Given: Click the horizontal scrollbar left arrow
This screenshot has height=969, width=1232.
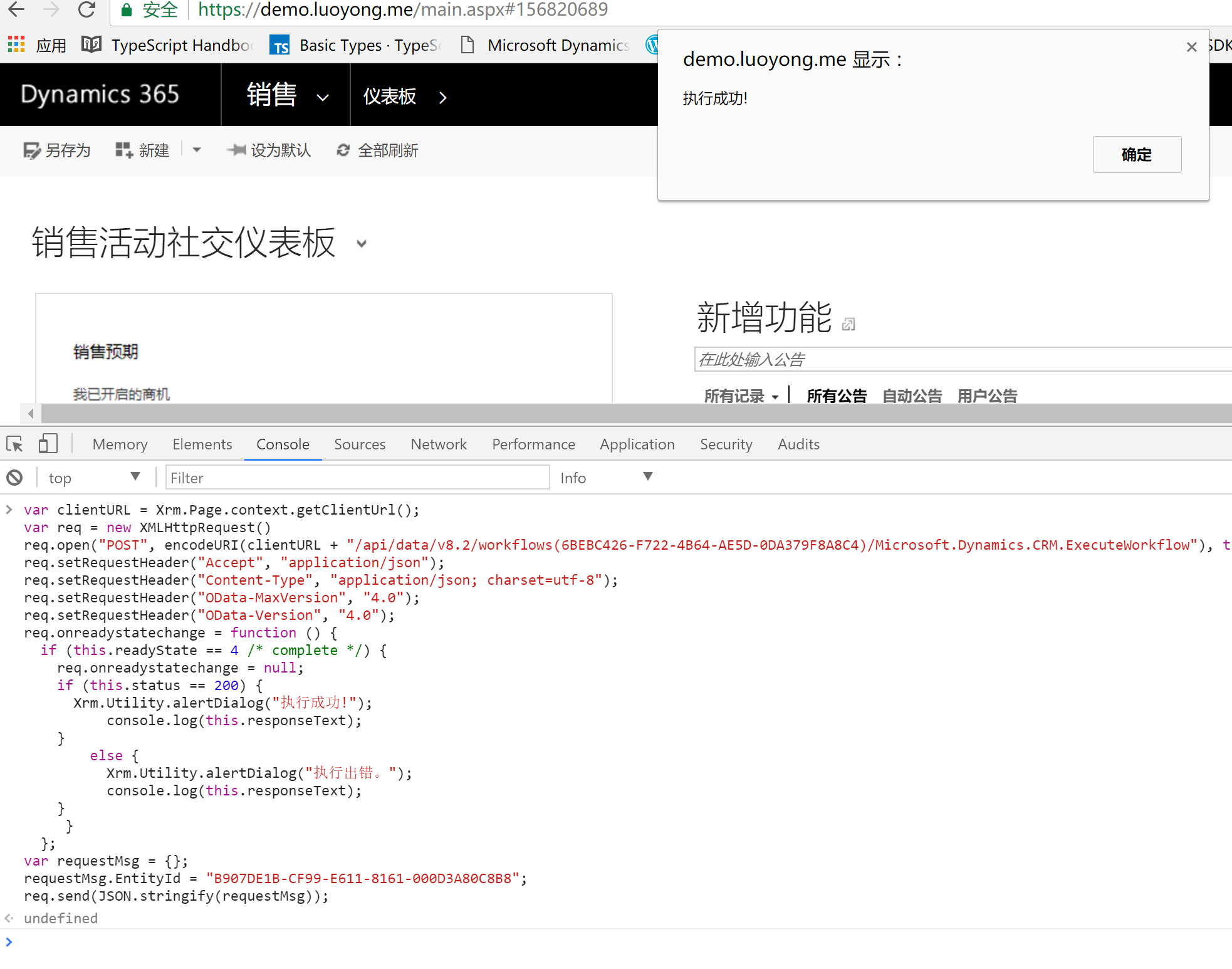Looking at the screenshot, I should pyautogui.click(x=31, y=414).
